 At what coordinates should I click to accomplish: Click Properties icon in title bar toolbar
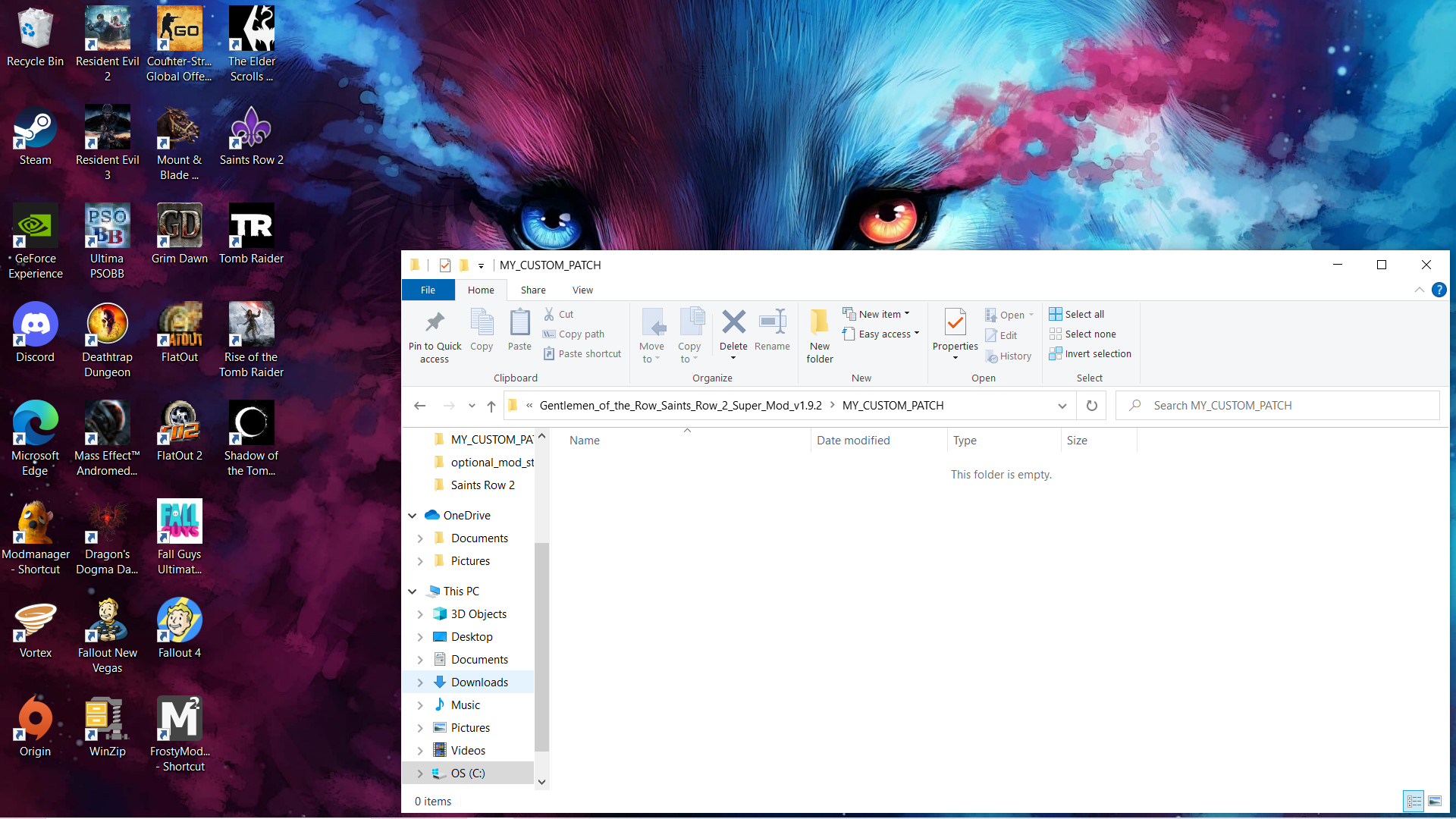coord(445,265)
